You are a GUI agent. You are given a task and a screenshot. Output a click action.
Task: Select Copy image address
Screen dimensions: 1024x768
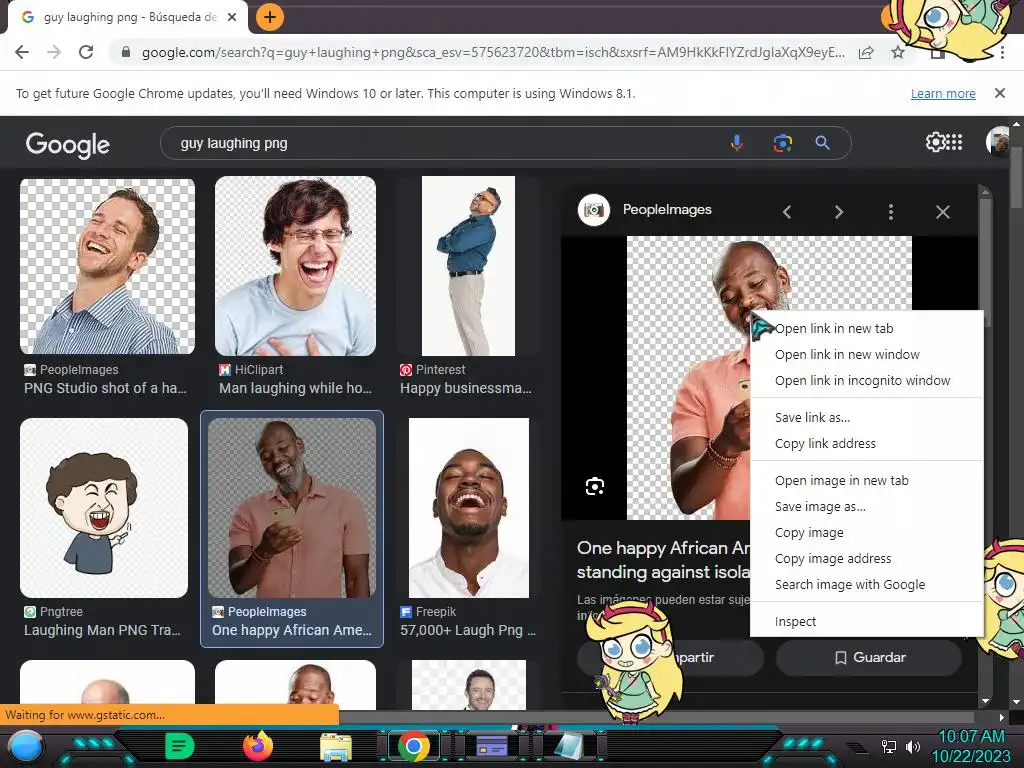coord(867,559)
